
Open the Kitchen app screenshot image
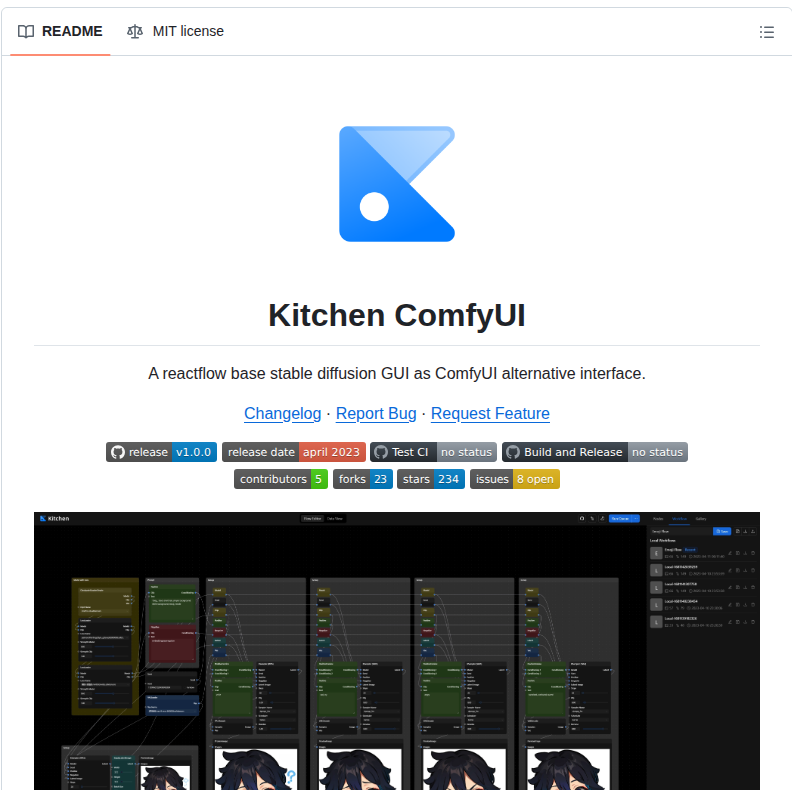397,651
